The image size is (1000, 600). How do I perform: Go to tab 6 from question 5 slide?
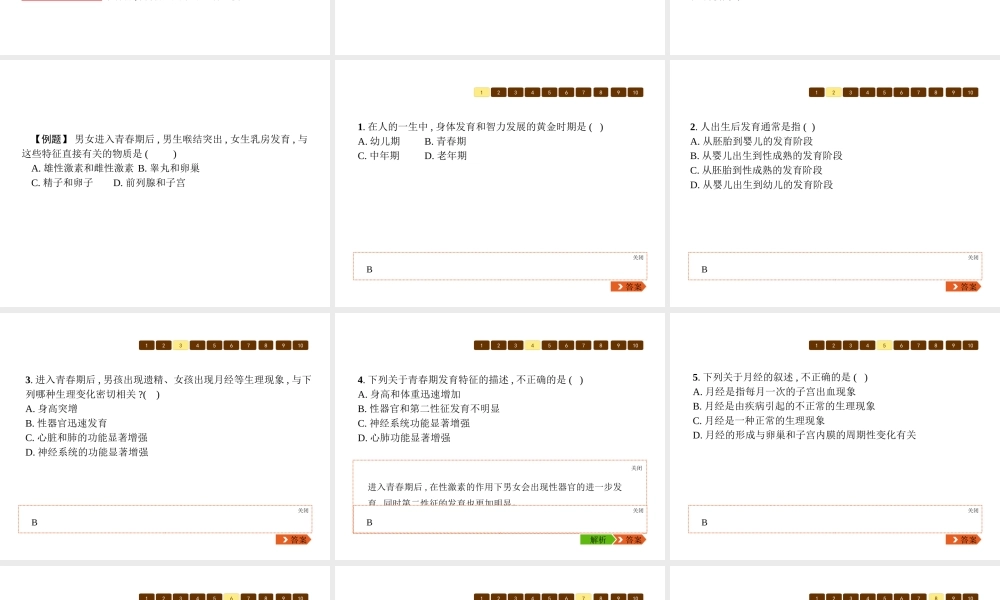point(901,346)
